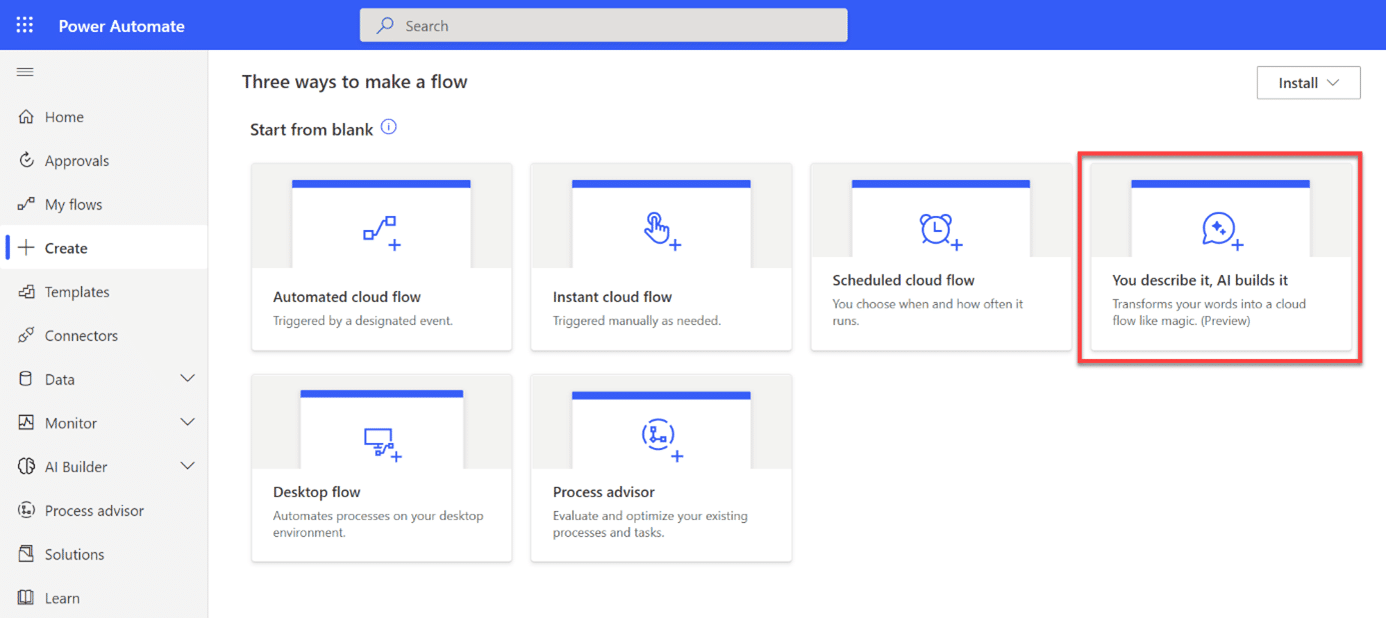The image size is (1386, 618).
Task: Click the Home house icon
Action: [26, 117]
